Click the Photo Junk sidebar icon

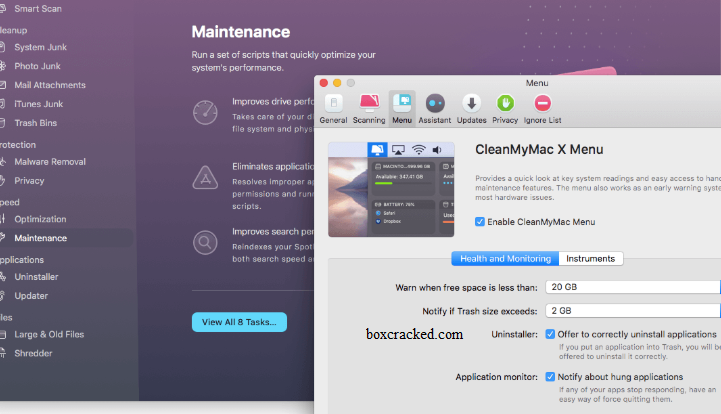2,66
